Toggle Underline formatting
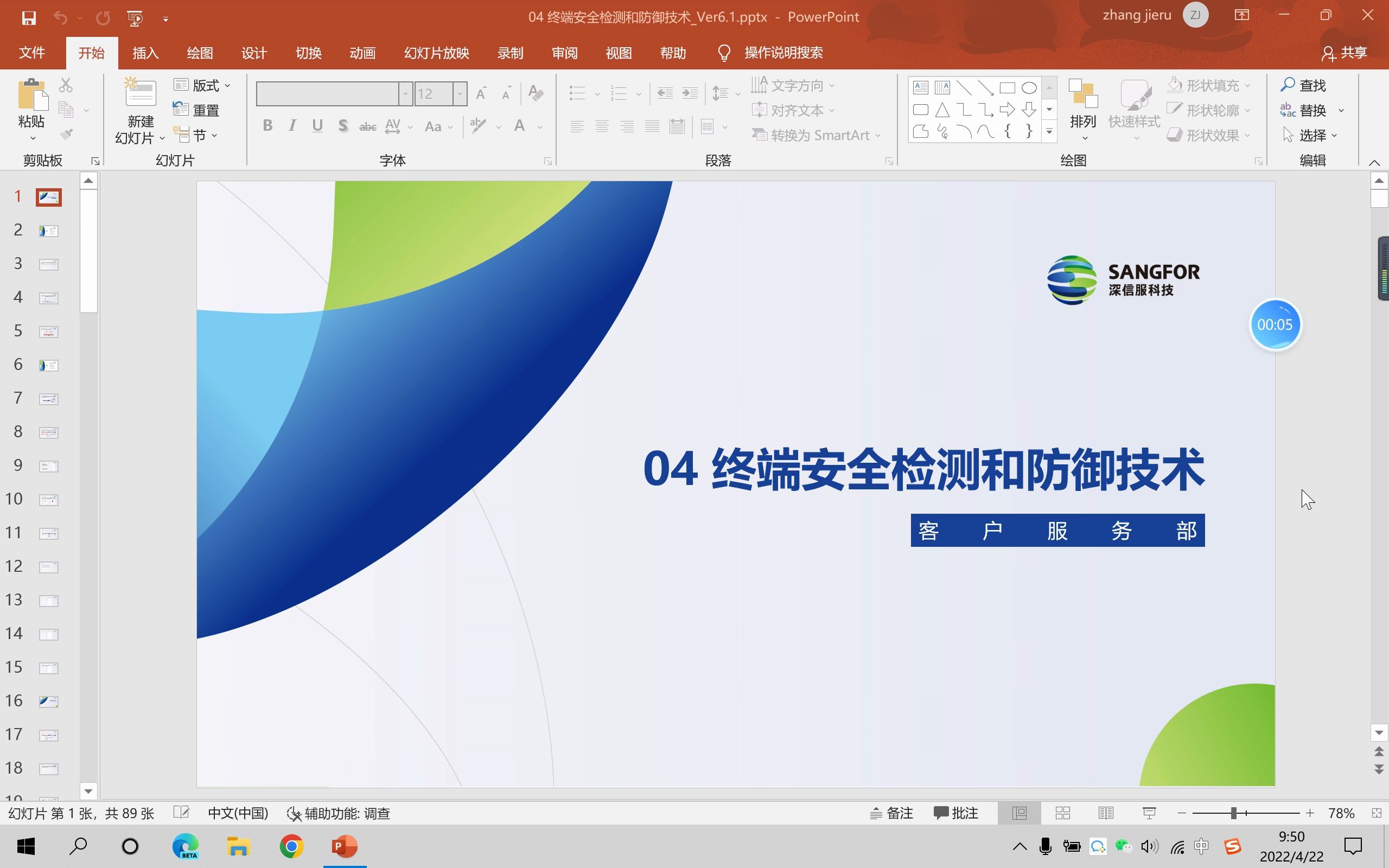 click(x=317, y=126)
